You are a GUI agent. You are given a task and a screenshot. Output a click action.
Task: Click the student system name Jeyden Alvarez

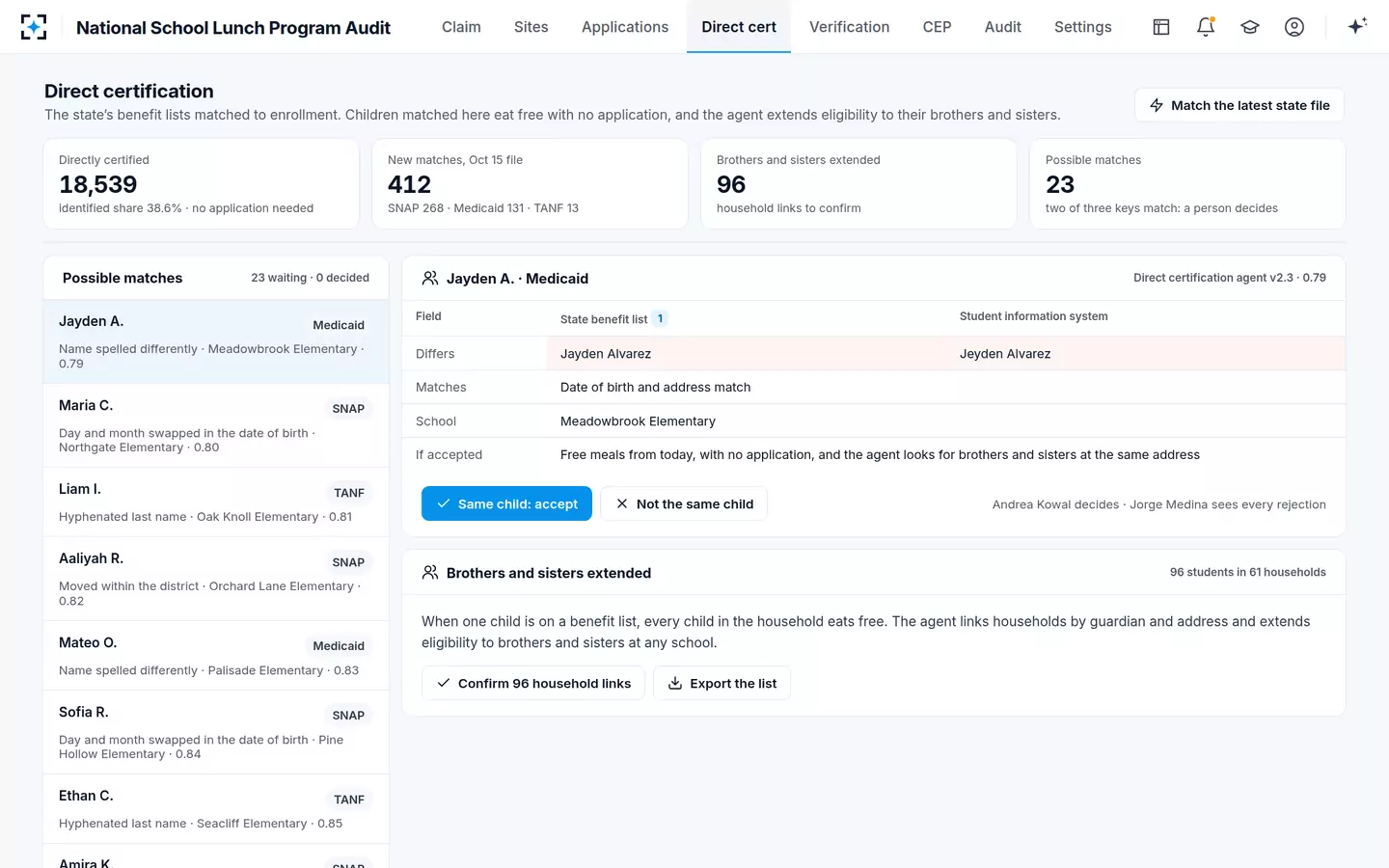pyautogui.click(x=1005, y=354)
